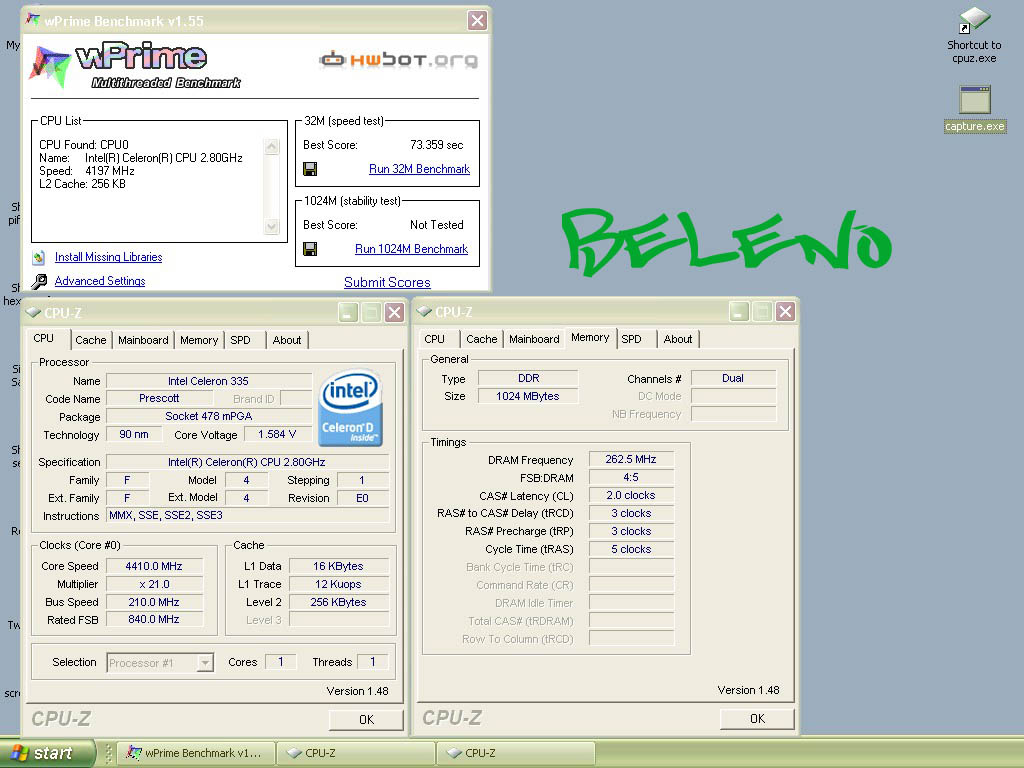Image resolution: width=1024 pixels, height=768 pixels.
Task: Click the Install Missing Libraries icon
Action: 39,257
